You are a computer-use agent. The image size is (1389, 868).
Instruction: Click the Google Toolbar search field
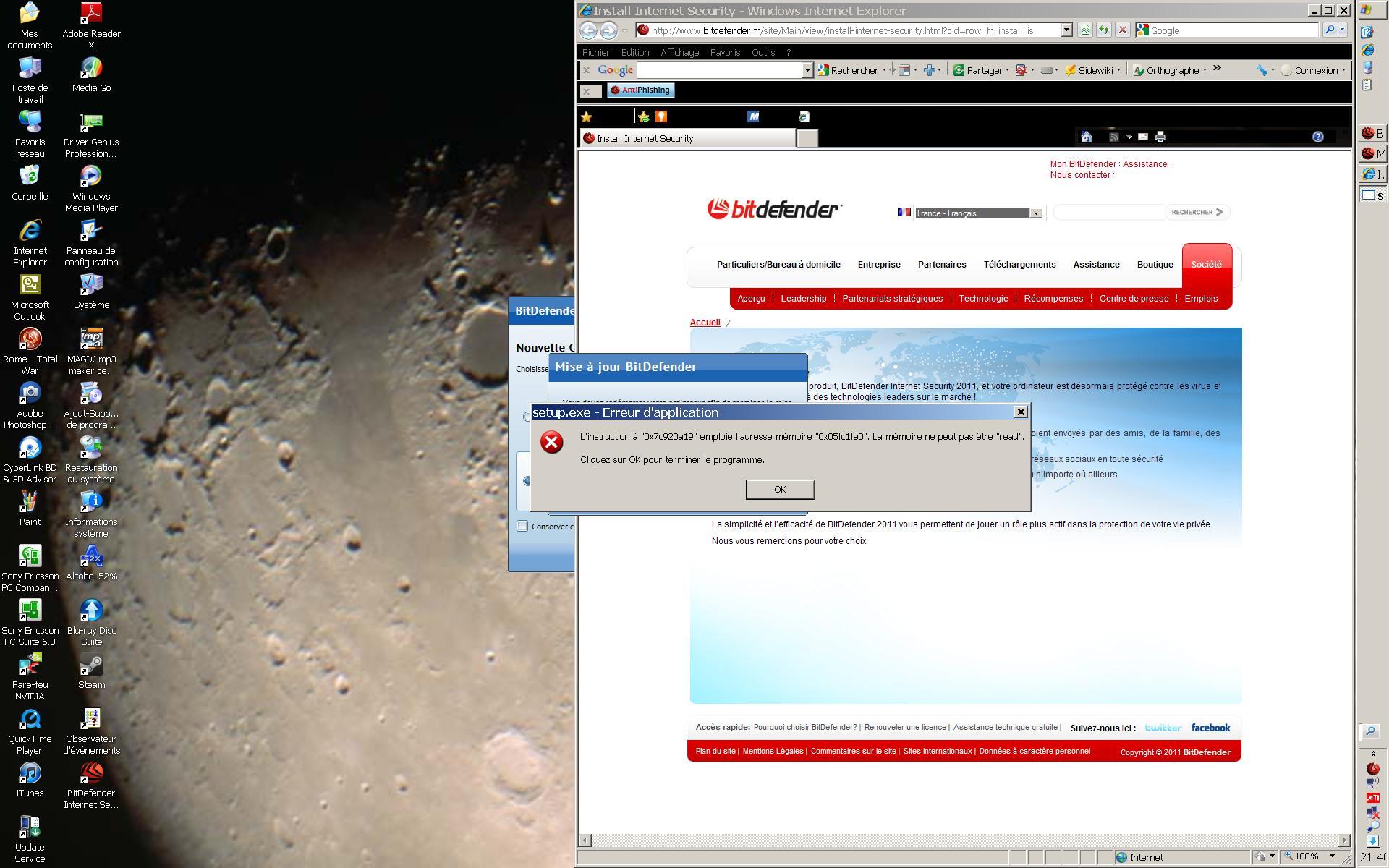coord(720,70)
